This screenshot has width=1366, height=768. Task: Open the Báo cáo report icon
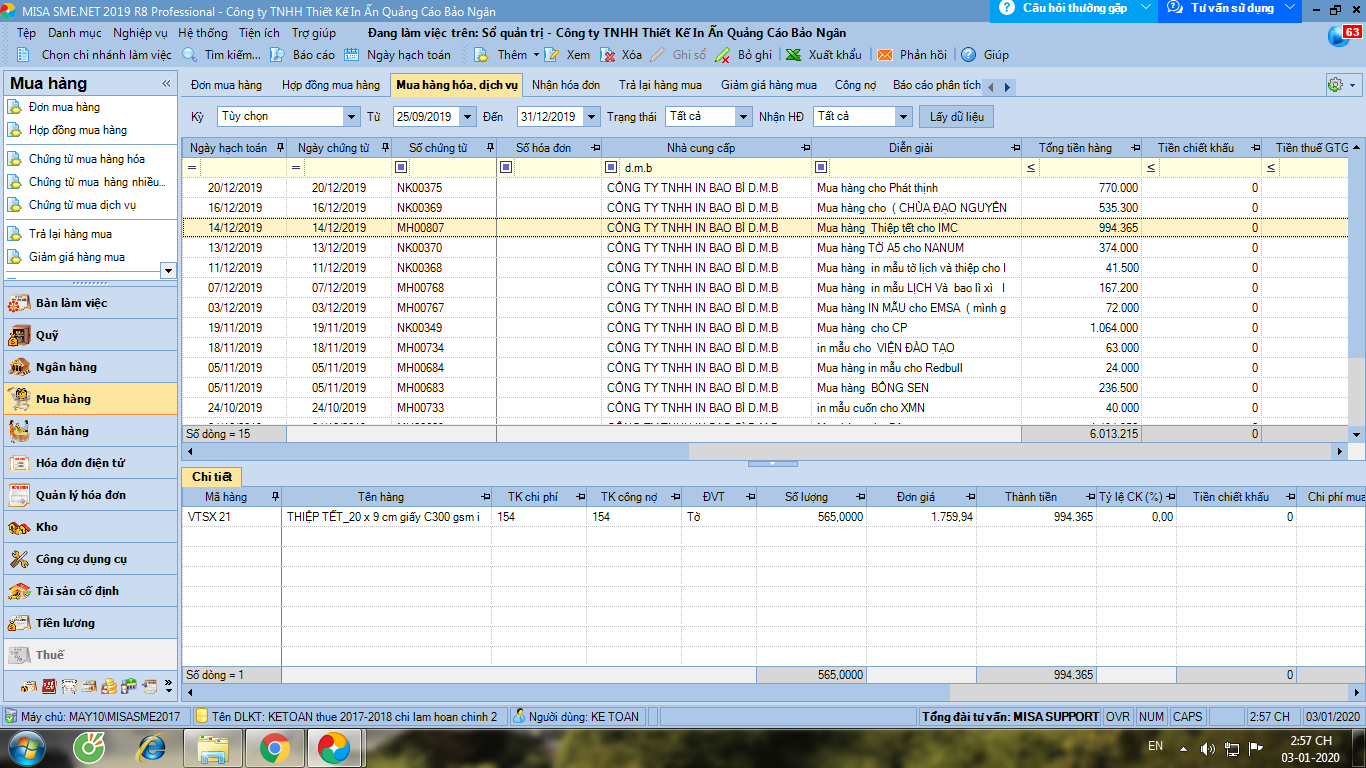pyautogui.click(x=277, y=55)
